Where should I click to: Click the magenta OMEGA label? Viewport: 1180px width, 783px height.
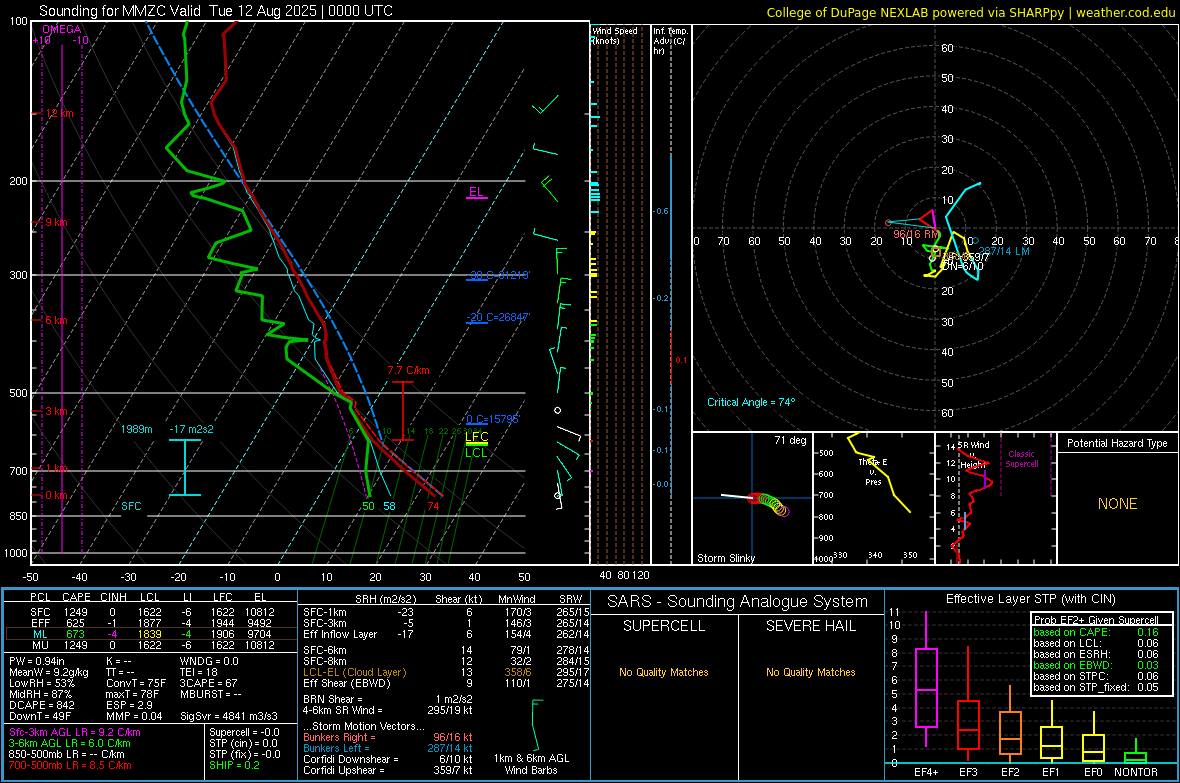click(62, 29)
